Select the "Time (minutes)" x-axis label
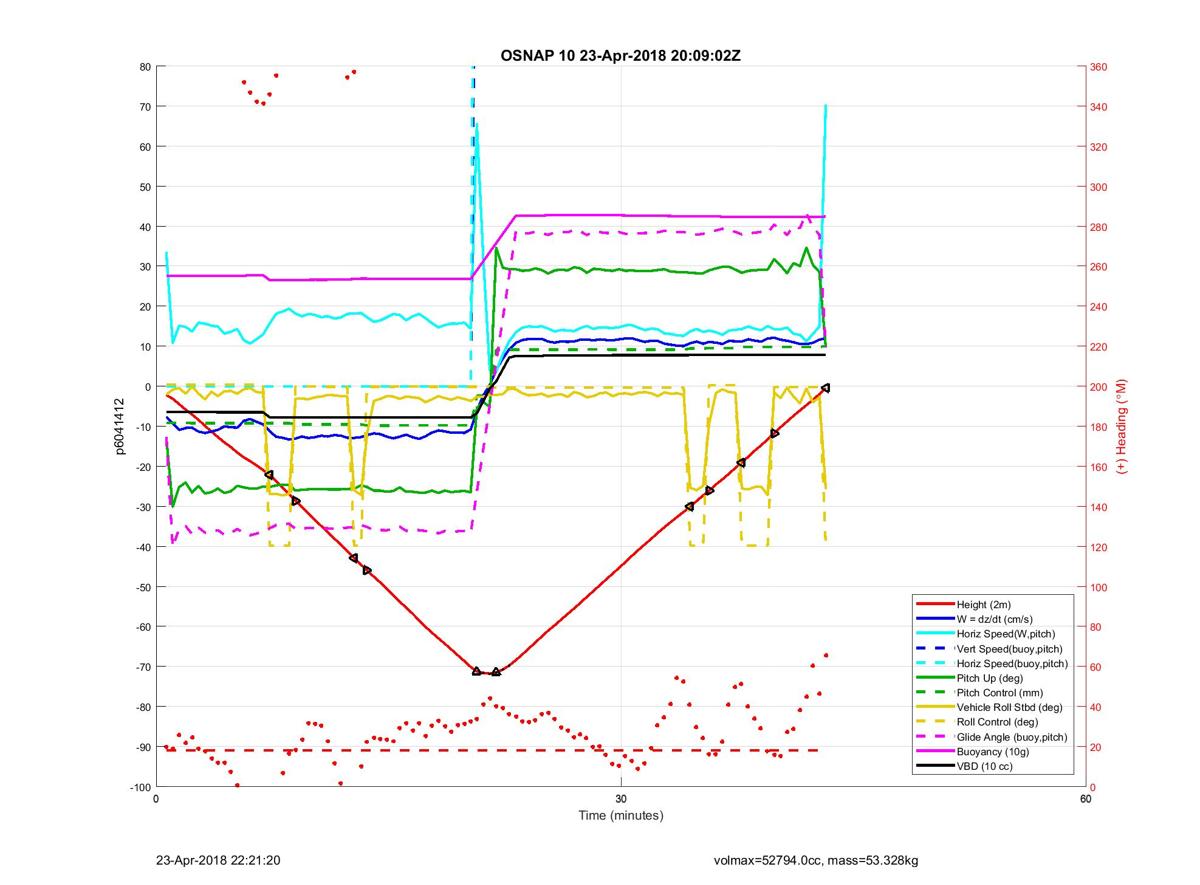1200x885 pixels. click(620, 815)
